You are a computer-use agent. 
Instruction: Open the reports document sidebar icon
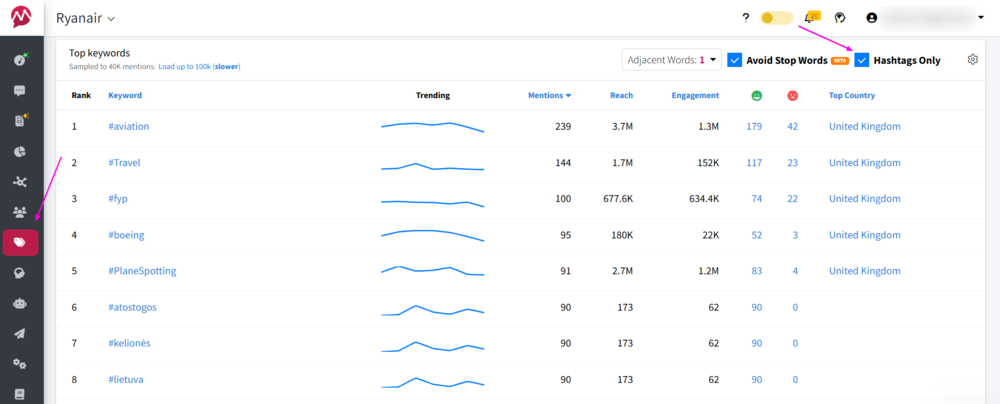click(x=20, y=121)
